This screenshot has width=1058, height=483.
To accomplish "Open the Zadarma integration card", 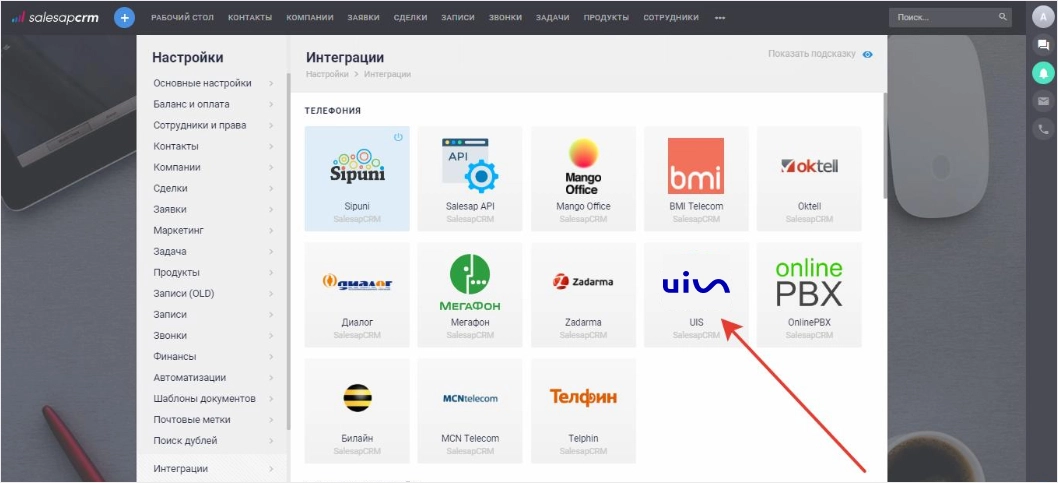I will [583, 295].
